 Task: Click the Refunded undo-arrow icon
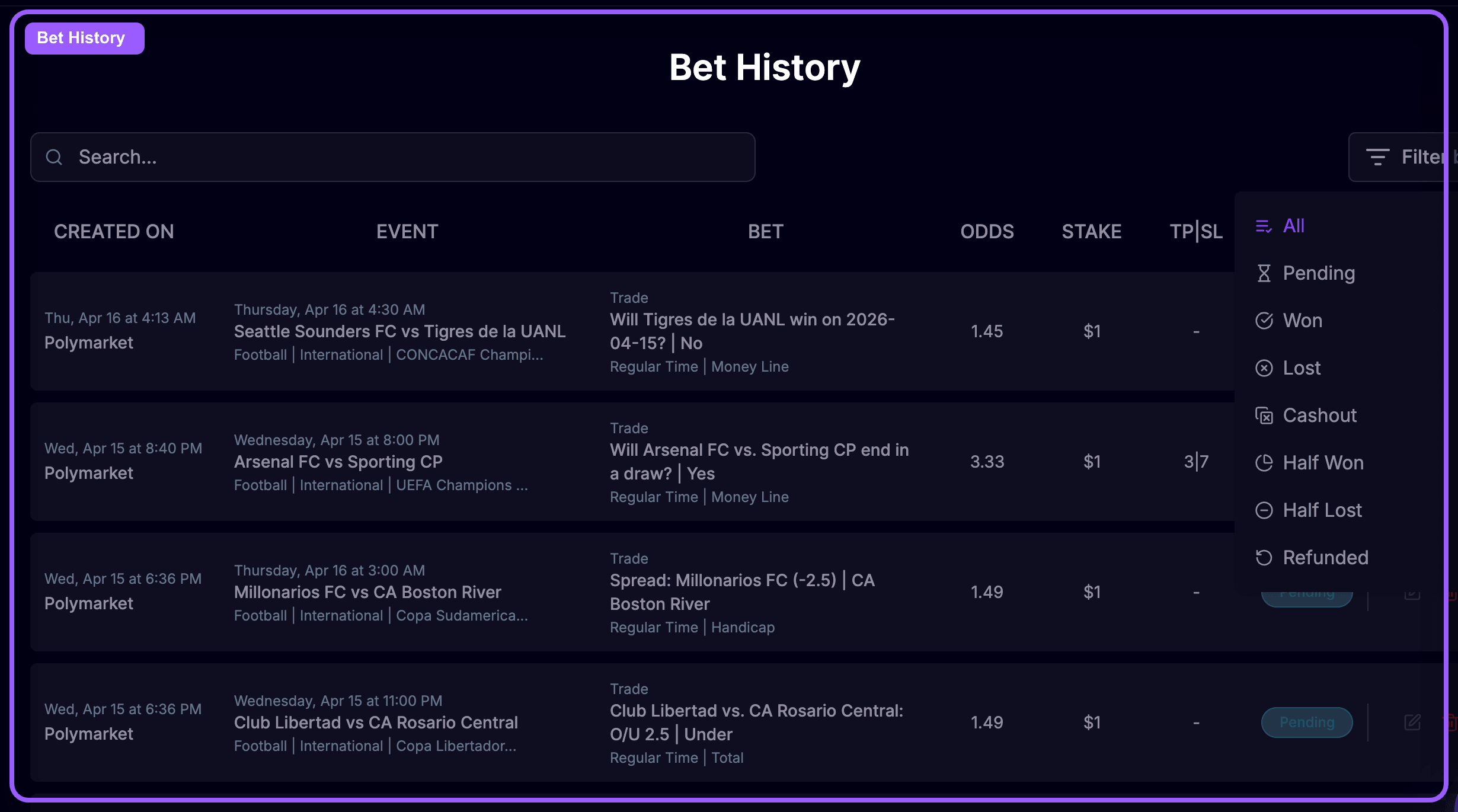[x=1264, y=557]
